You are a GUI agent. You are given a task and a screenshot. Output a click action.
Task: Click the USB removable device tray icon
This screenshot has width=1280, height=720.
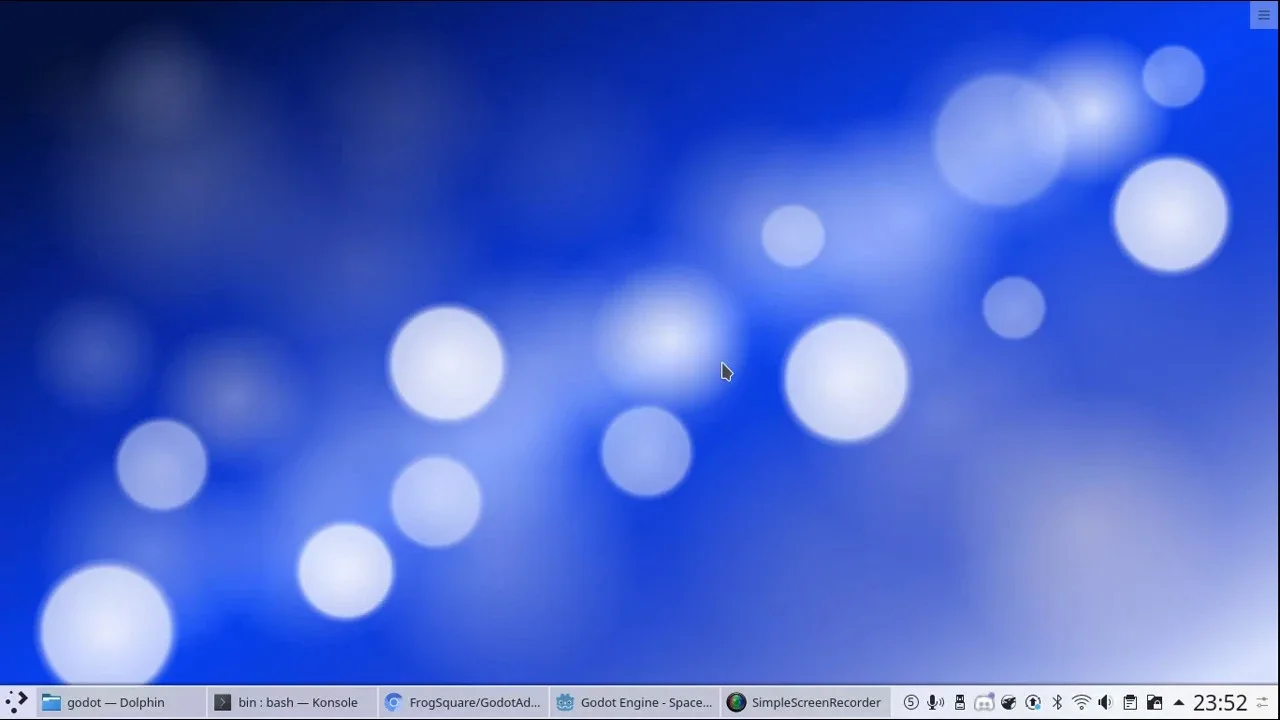point(960,702)
